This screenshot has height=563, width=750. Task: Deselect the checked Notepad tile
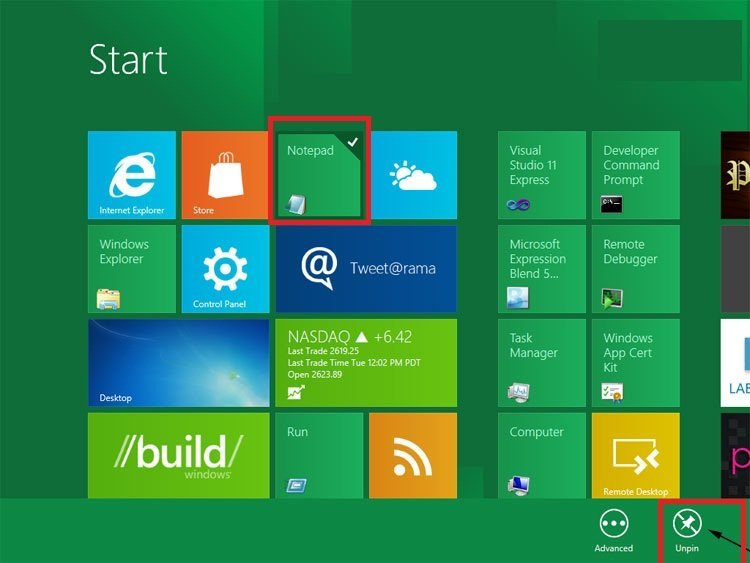pos(320,175)
